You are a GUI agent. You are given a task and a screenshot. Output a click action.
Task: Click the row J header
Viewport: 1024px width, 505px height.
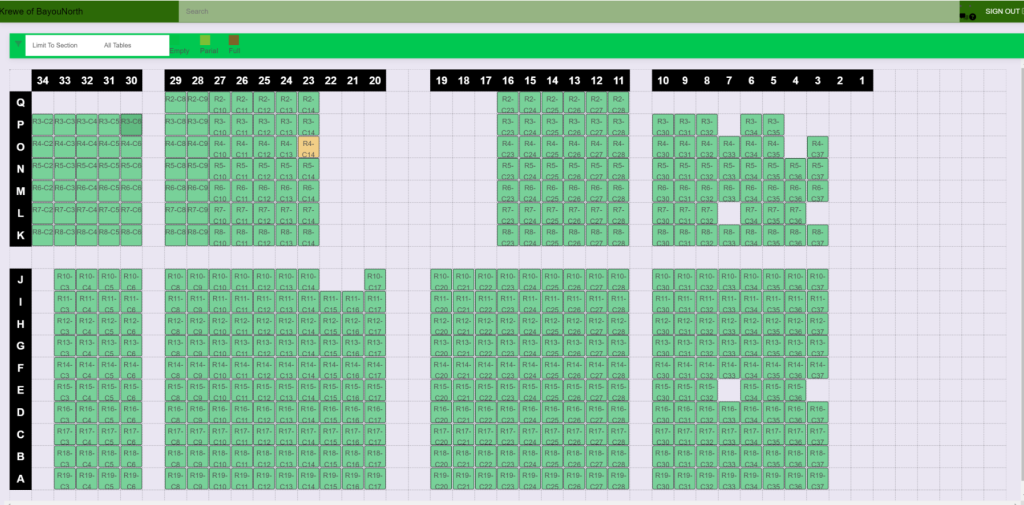(20, 280)
